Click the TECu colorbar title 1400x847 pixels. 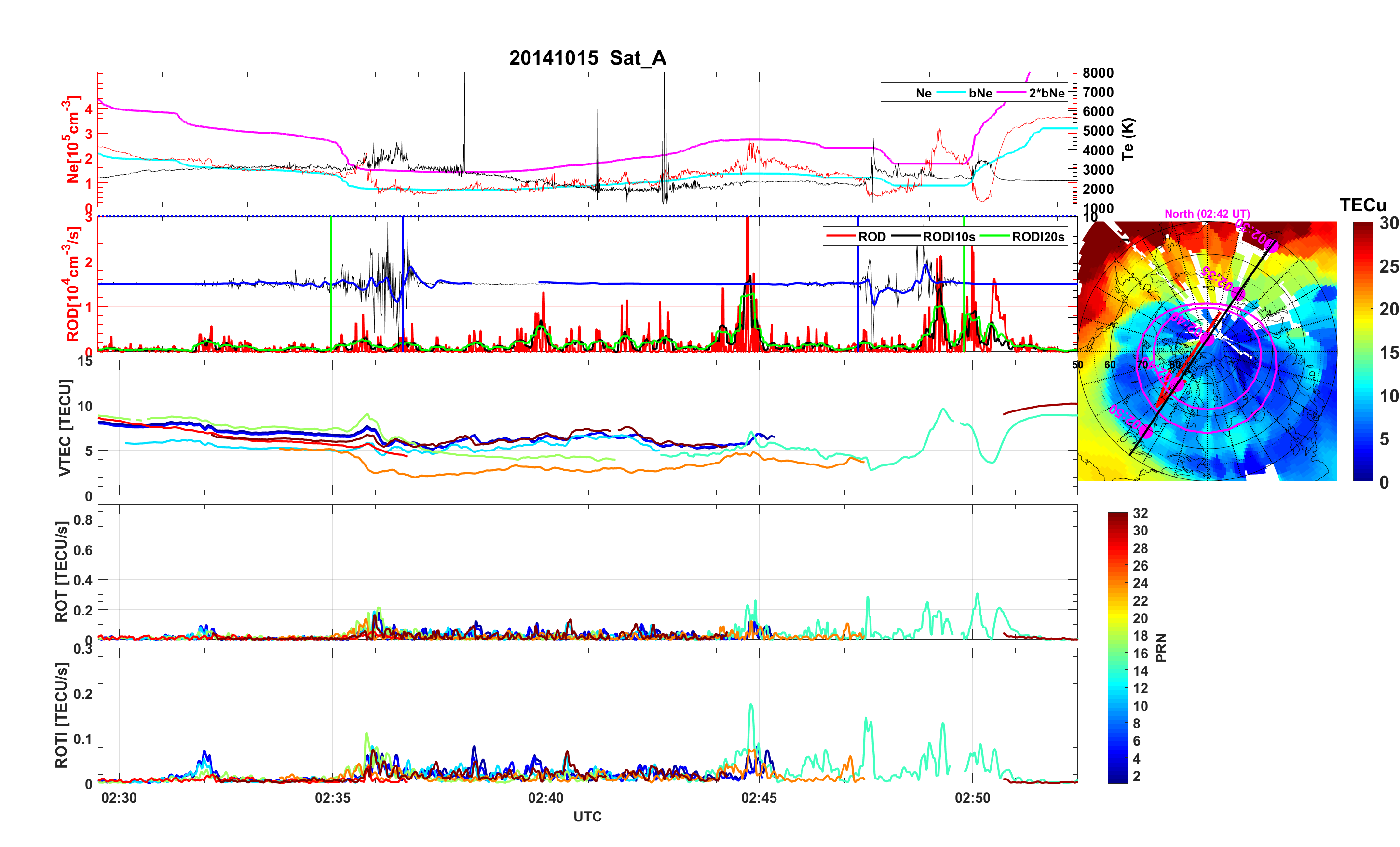tap(1362, 205)
